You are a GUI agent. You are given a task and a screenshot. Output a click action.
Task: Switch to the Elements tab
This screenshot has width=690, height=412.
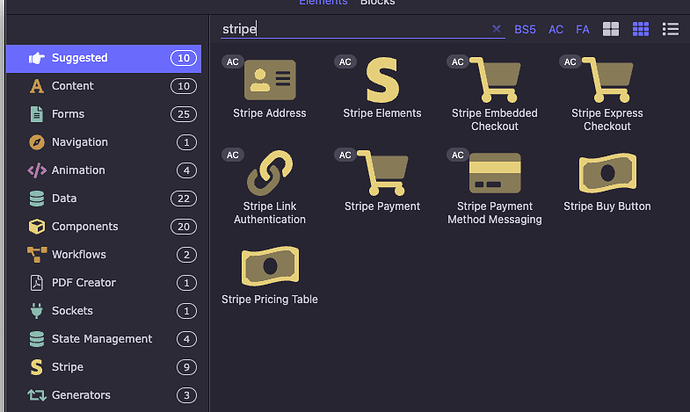323,3
